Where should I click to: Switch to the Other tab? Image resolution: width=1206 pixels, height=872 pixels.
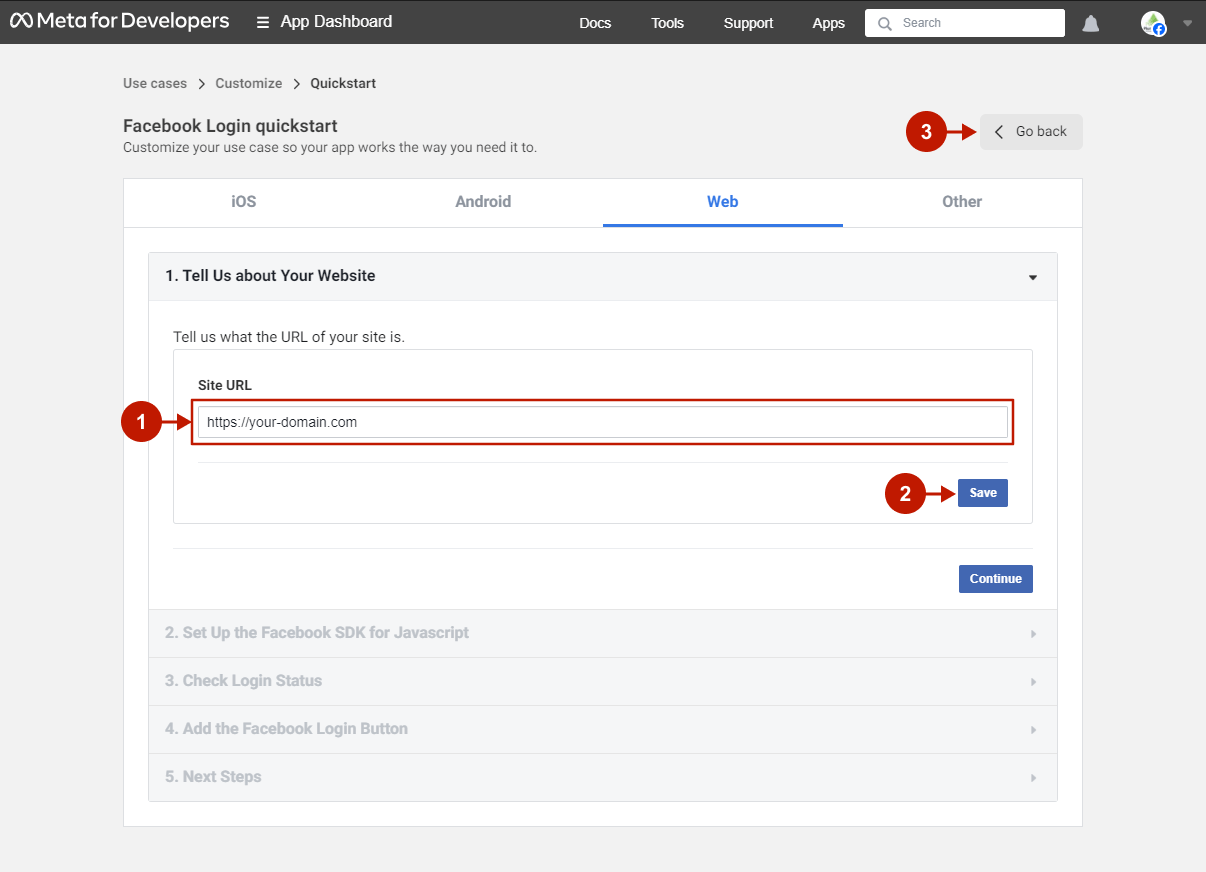962,202
